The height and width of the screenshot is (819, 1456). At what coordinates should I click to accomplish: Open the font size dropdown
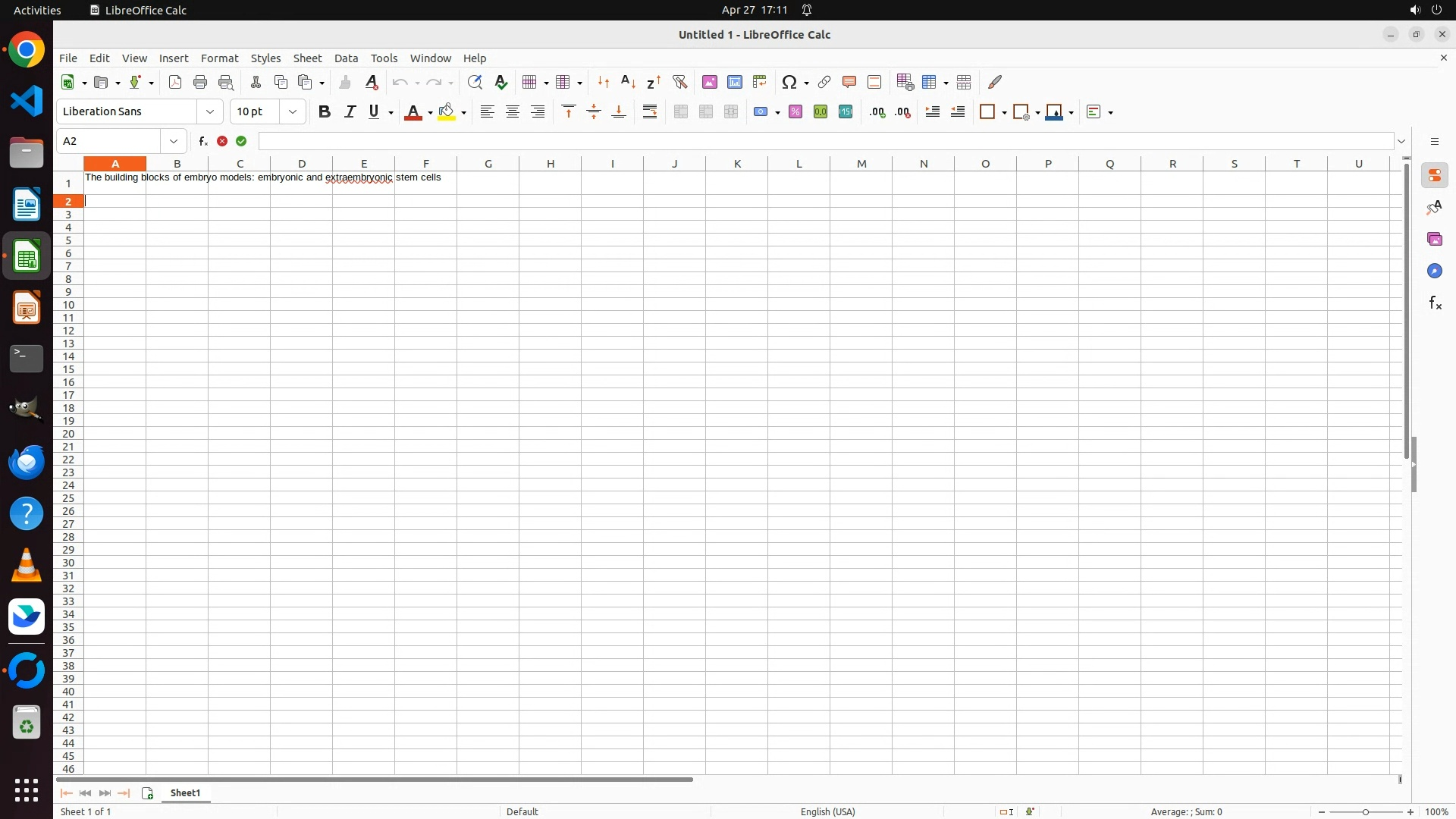[293, 112]
